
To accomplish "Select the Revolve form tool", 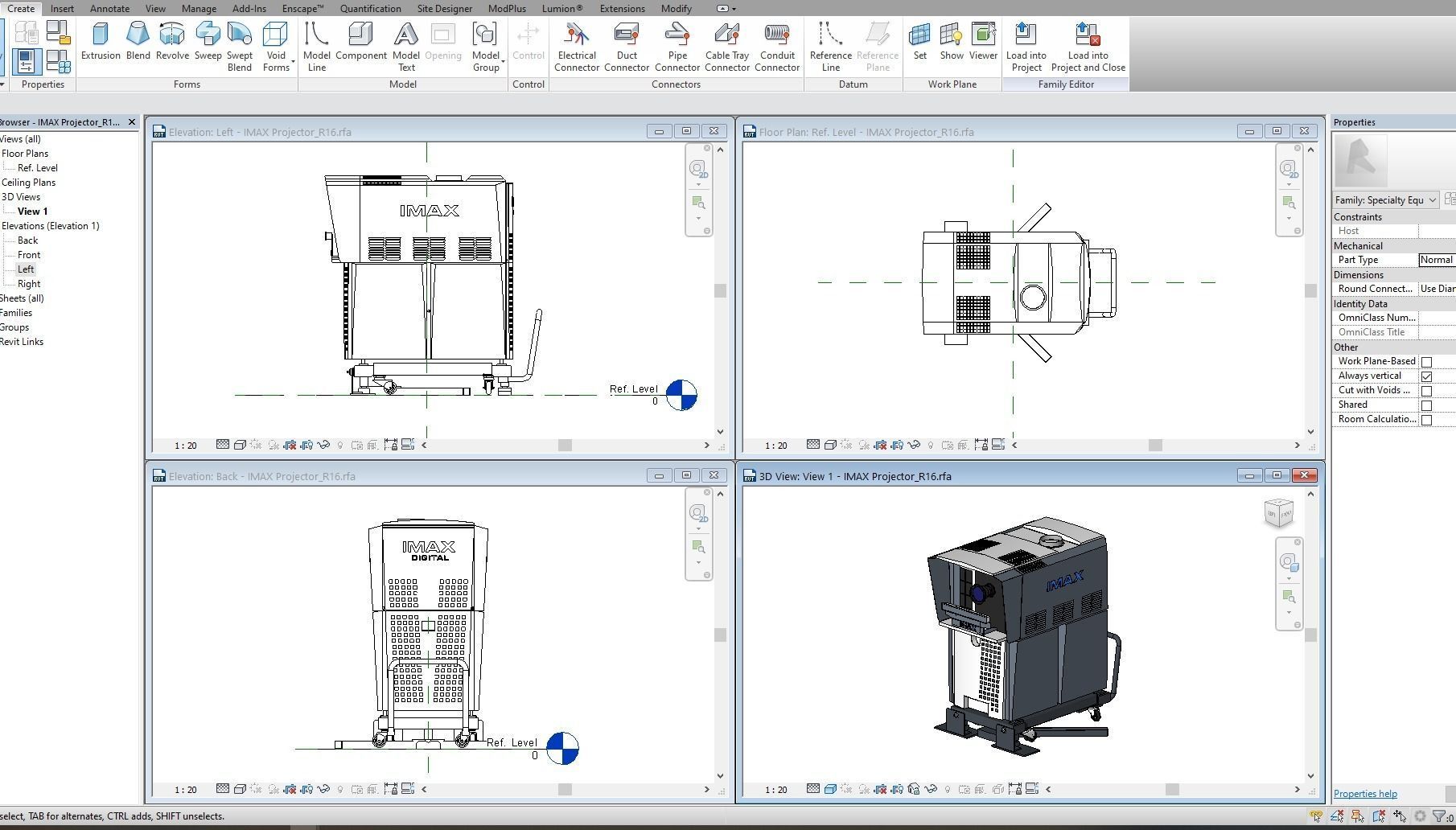I will (x=172, y=42).
